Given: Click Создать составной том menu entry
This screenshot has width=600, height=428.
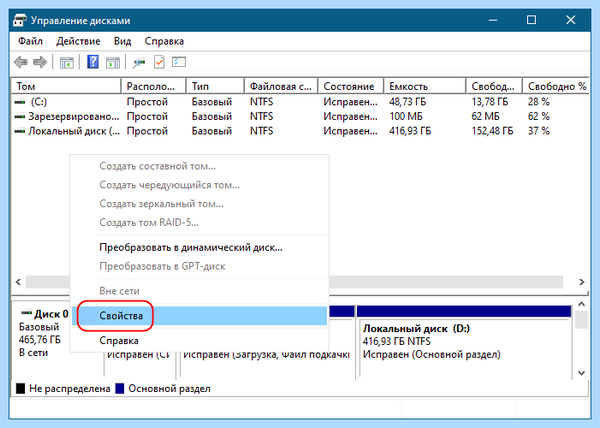Looking at the screenshot, I should tap(199, 166).
